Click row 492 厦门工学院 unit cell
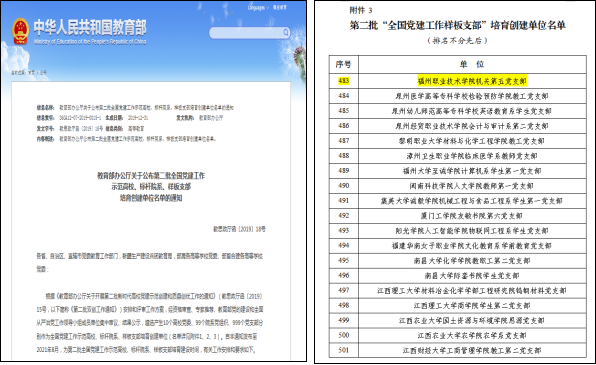This screenshot has height=365, width=596. pyautogui.click(x=472, y=216)
